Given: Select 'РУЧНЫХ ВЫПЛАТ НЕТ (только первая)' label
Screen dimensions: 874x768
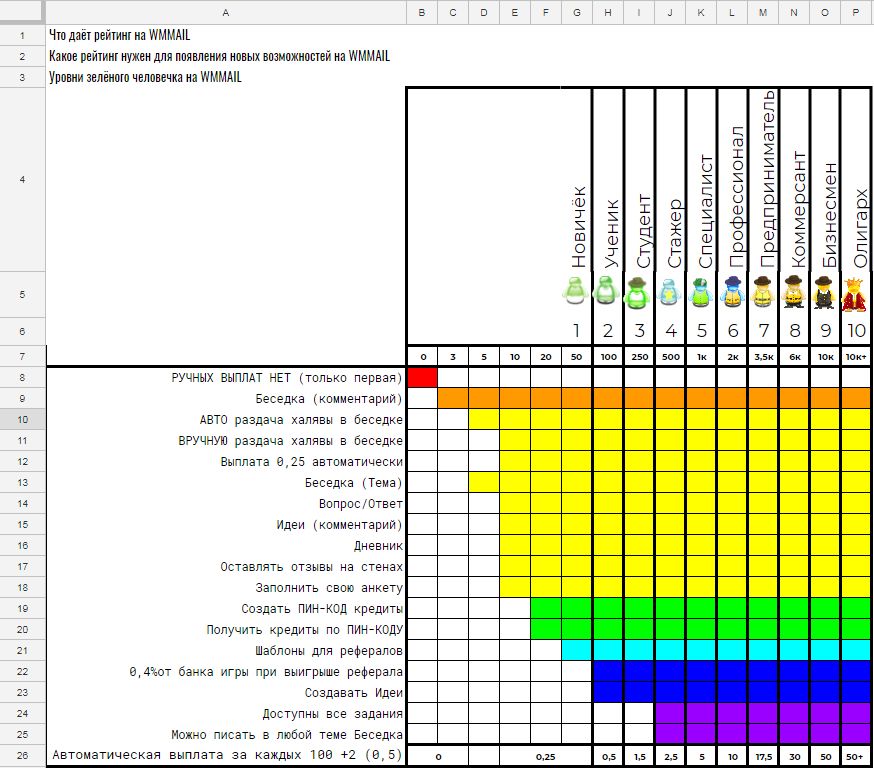Looking at the screenshot, I should pyautogui.click(x=287, y=378).
